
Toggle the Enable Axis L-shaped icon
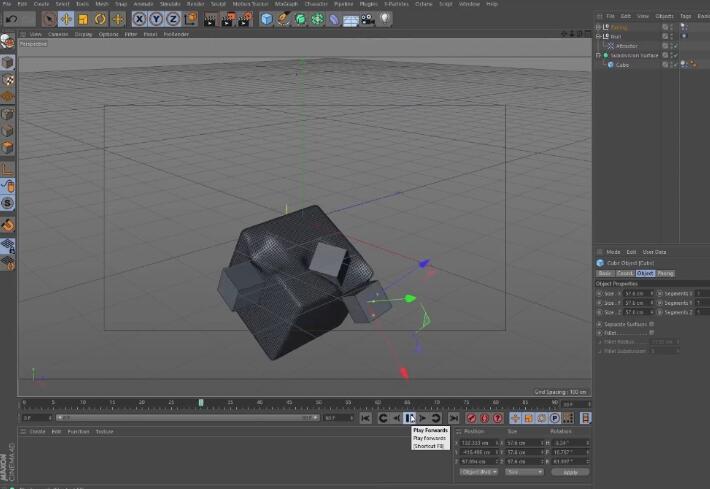click(7, 169)
